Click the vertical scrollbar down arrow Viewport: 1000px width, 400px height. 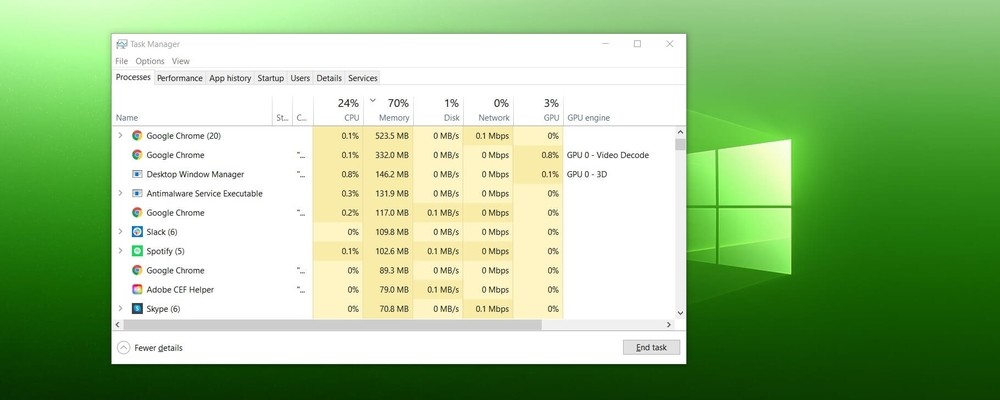click(680, 313)
